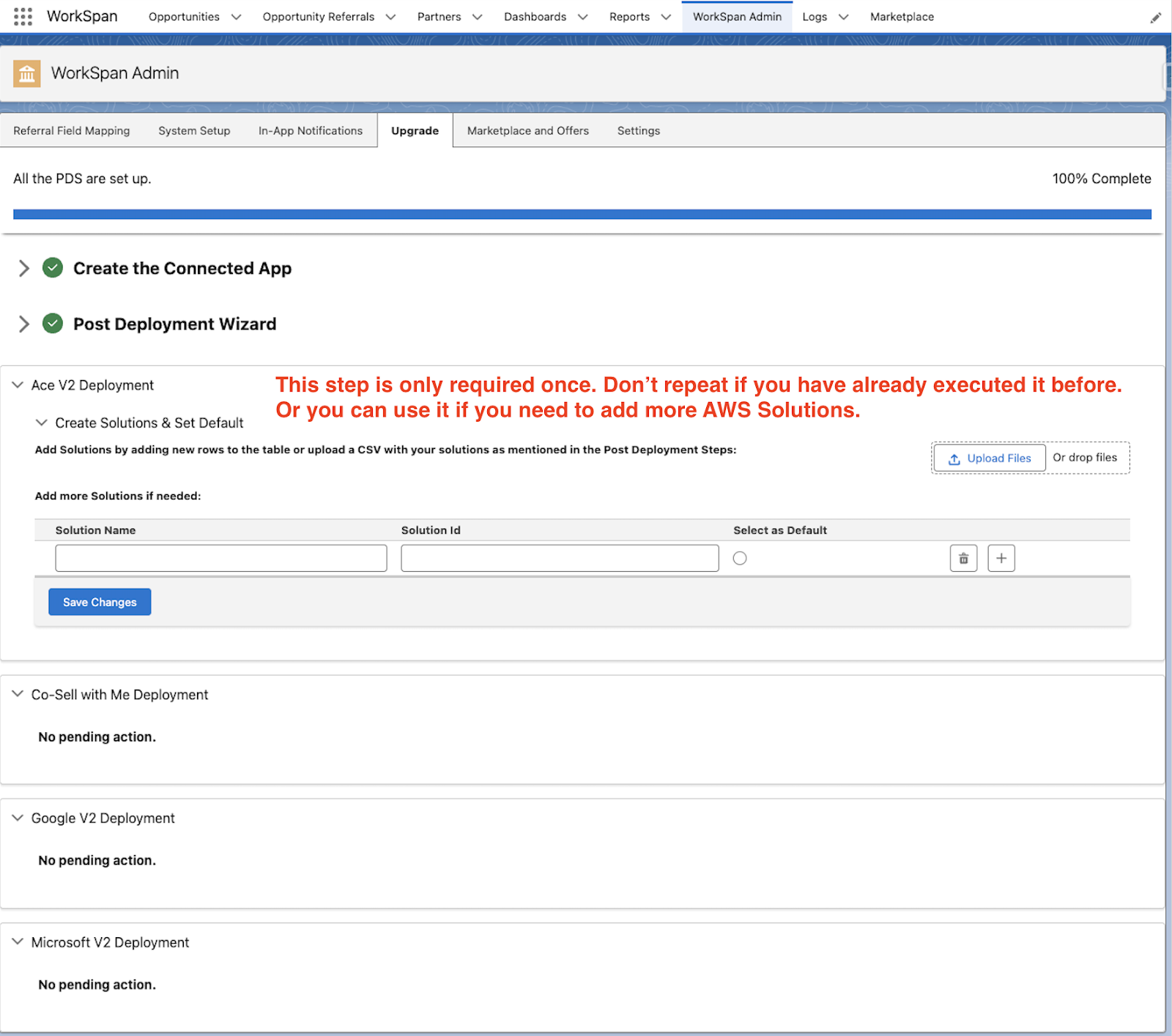Viewport: 1172px width, 1036px height.
Task: Click the Google V2 Deployment heading
Action: click(x=103, y=818)
